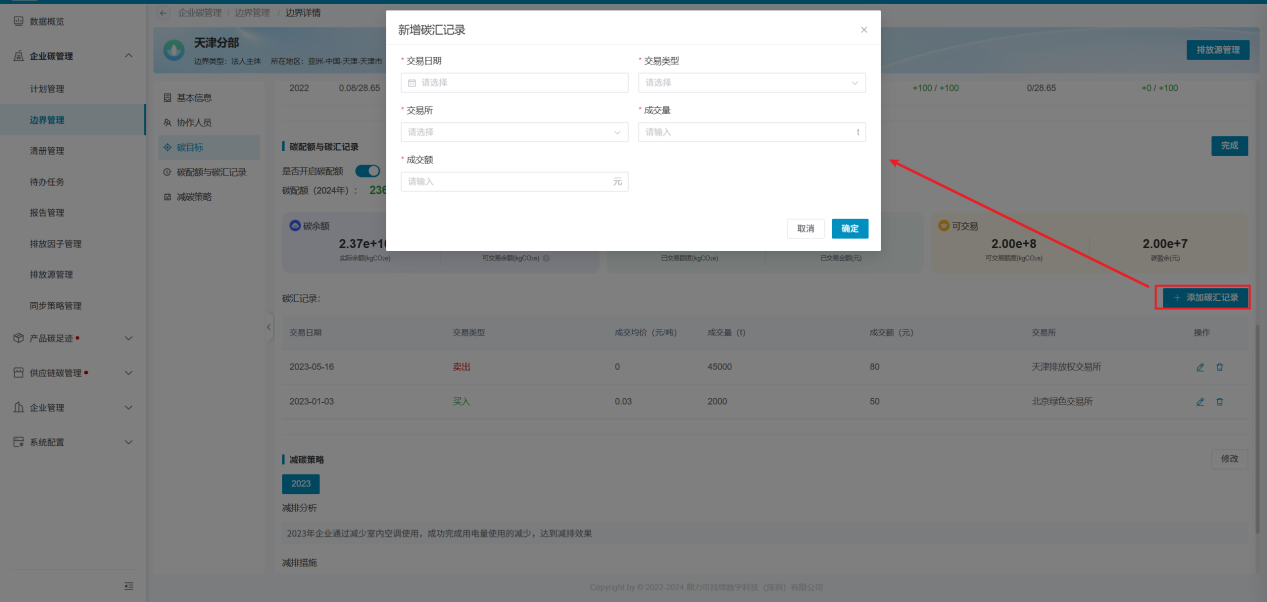Open 清册管理 in the sidebar
This screenshot has width=1267, height=602.
pos(47,151)
